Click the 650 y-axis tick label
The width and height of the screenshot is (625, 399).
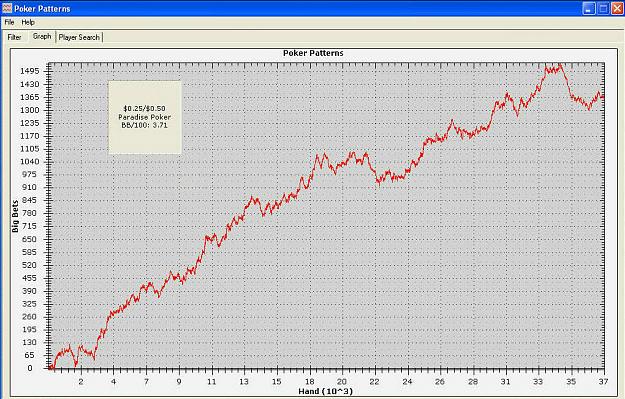tap(31, 239)
